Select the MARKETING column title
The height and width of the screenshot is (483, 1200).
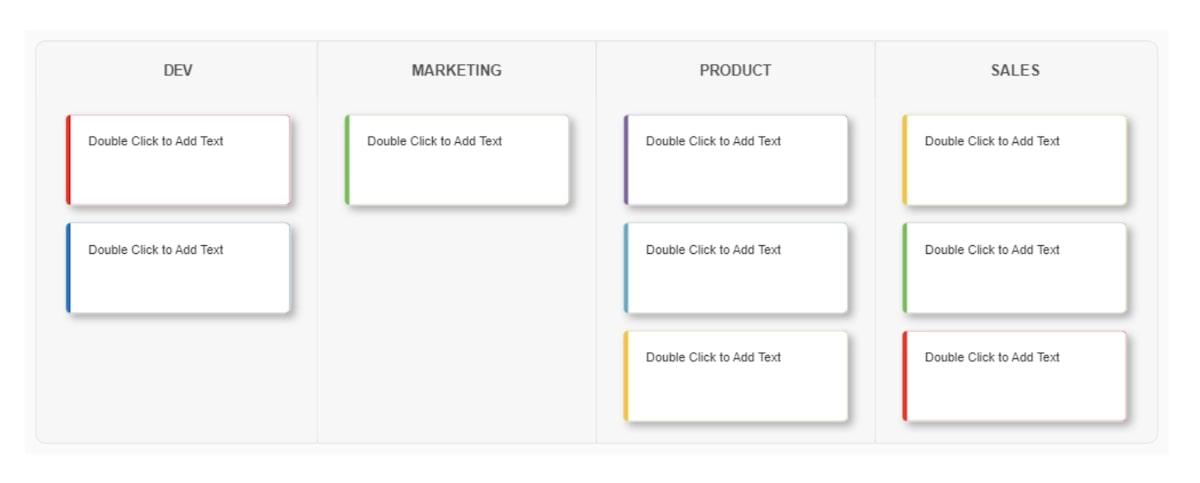click(x=456, y=71)
